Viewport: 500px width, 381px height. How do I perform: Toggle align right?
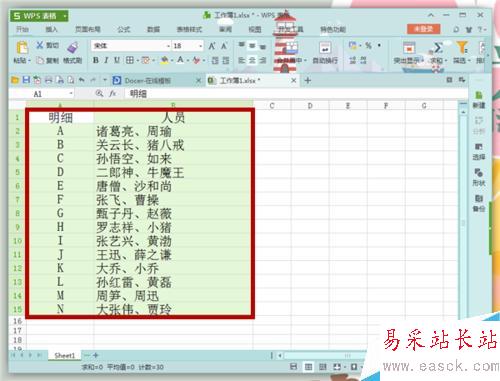[x=263, y=60]
